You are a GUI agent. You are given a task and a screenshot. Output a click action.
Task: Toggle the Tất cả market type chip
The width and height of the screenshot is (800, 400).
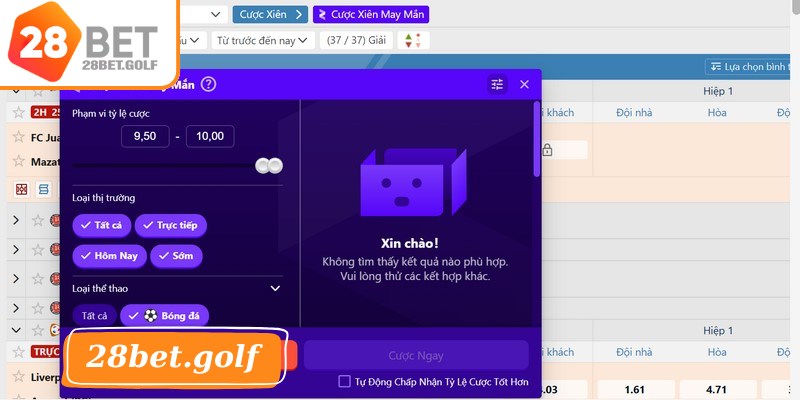click(102, 225)
